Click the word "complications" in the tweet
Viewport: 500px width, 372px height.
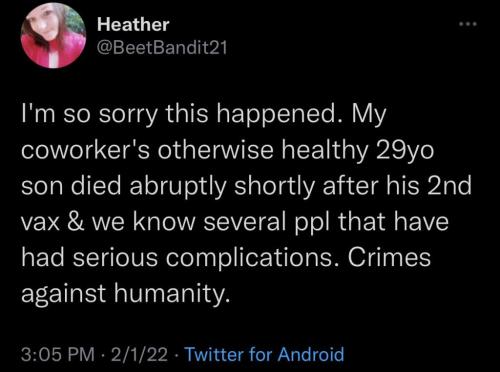point(249,259)
